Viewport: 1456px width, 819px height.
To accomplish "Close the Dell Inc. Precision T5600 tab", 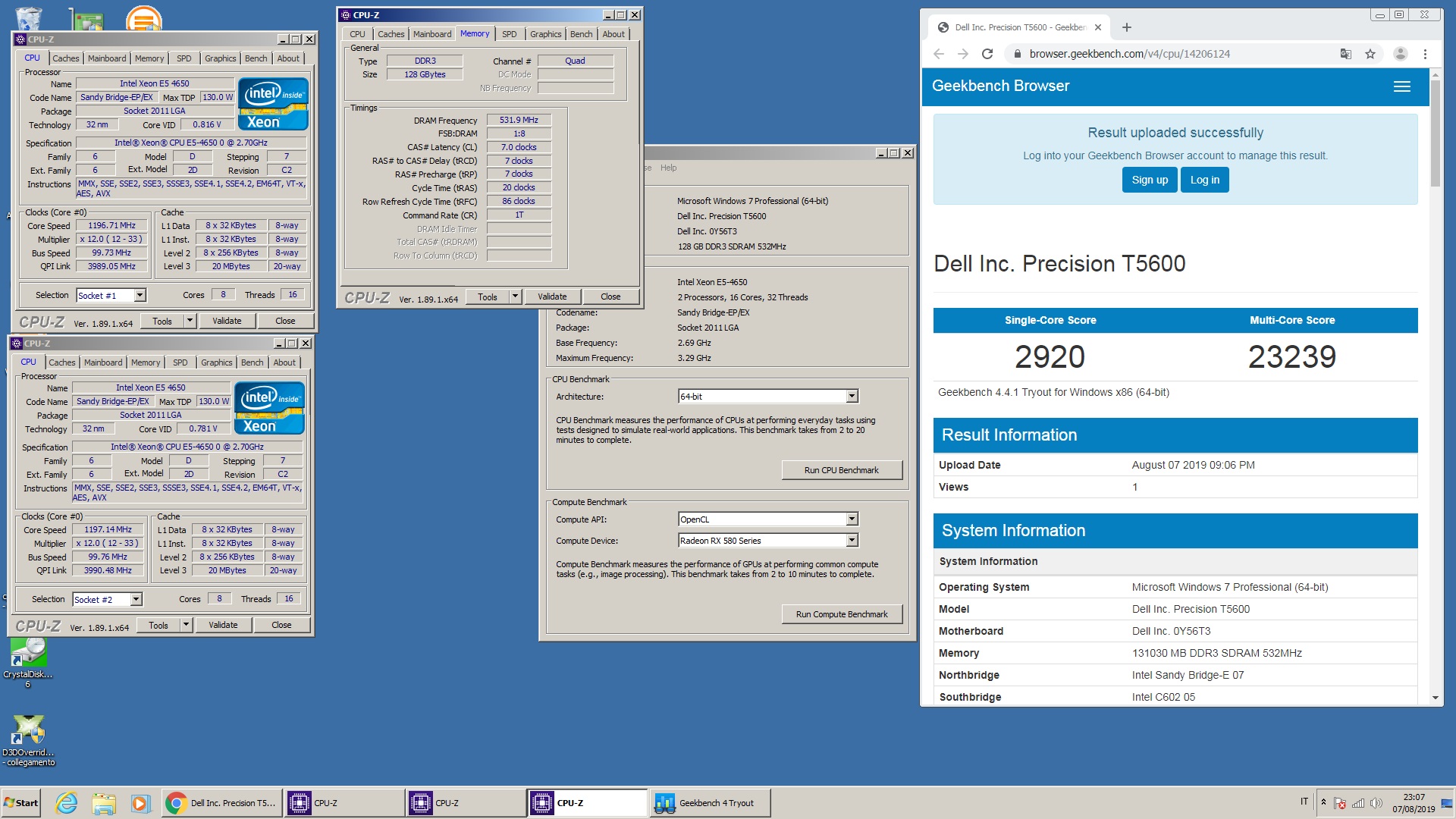I will coord(1097,27).
